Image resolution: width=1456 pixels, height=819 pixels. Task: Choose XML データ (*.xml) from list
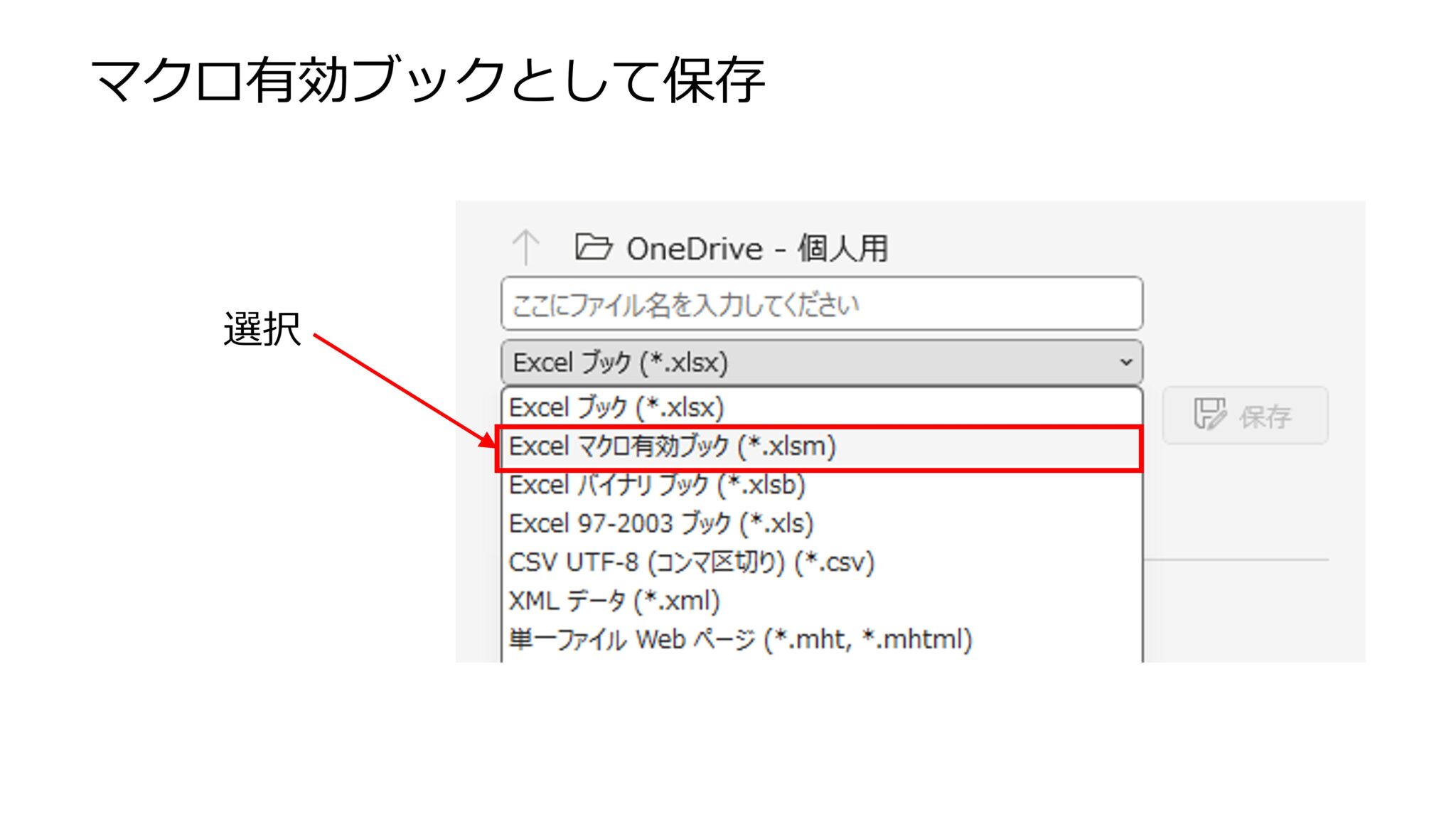613,599
